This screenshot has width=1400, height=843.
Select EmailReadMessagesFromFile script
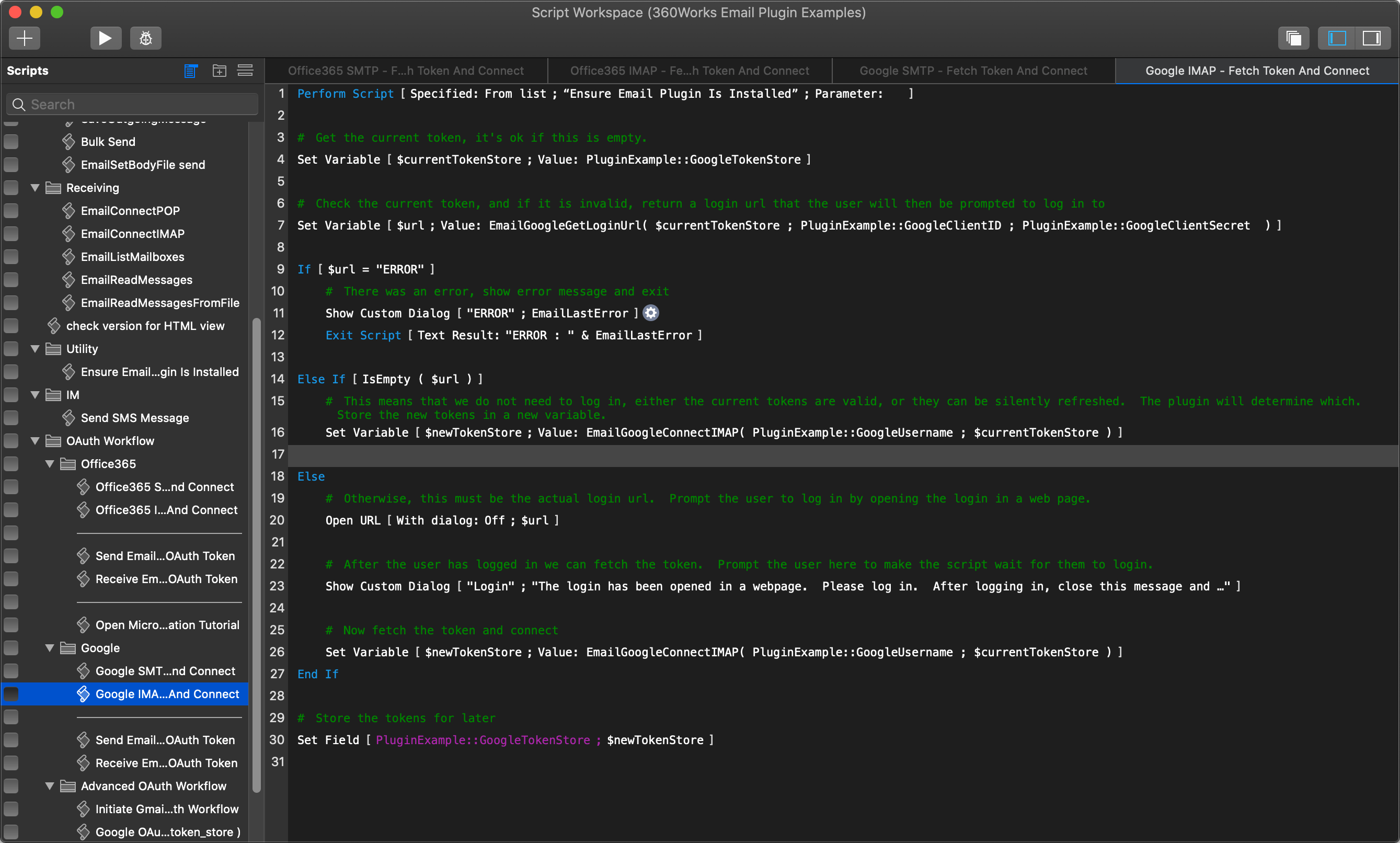click(160, 303)
